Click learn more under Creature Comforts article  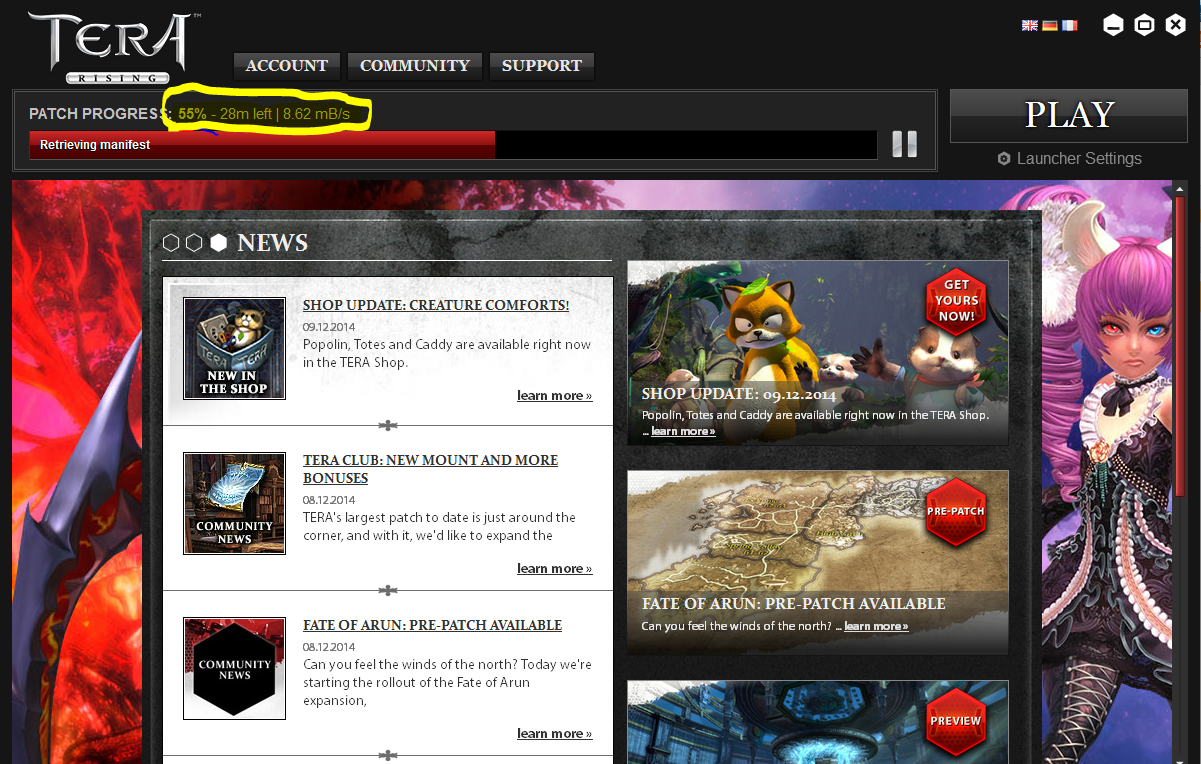pos(555,396)
